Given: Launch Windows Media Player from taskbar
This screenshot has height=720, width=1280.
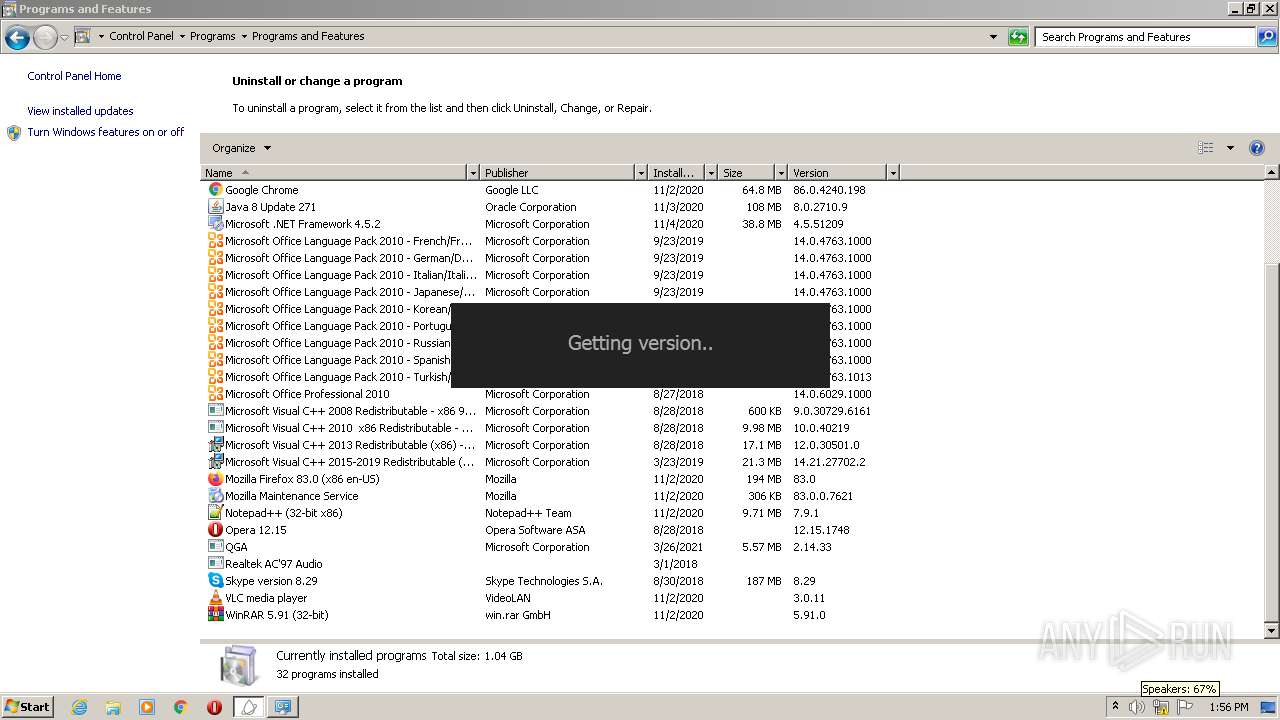Looking at the screenshot, I should [x=147, y=707].
